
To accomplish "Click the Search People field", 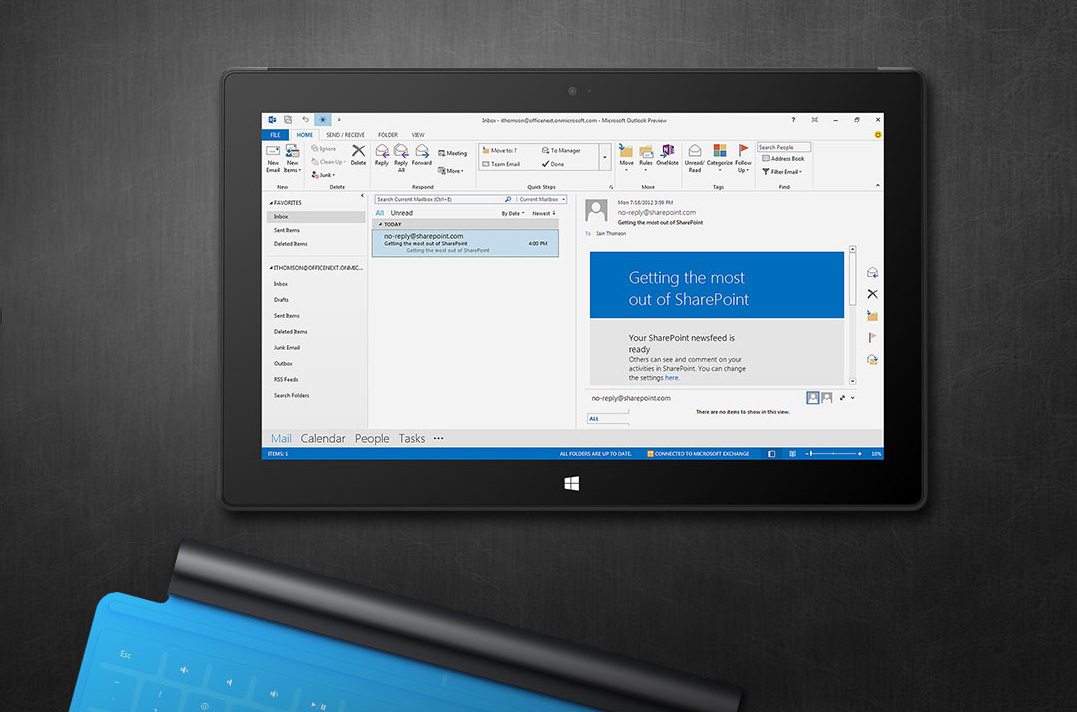I will click(x=784, y=147).
